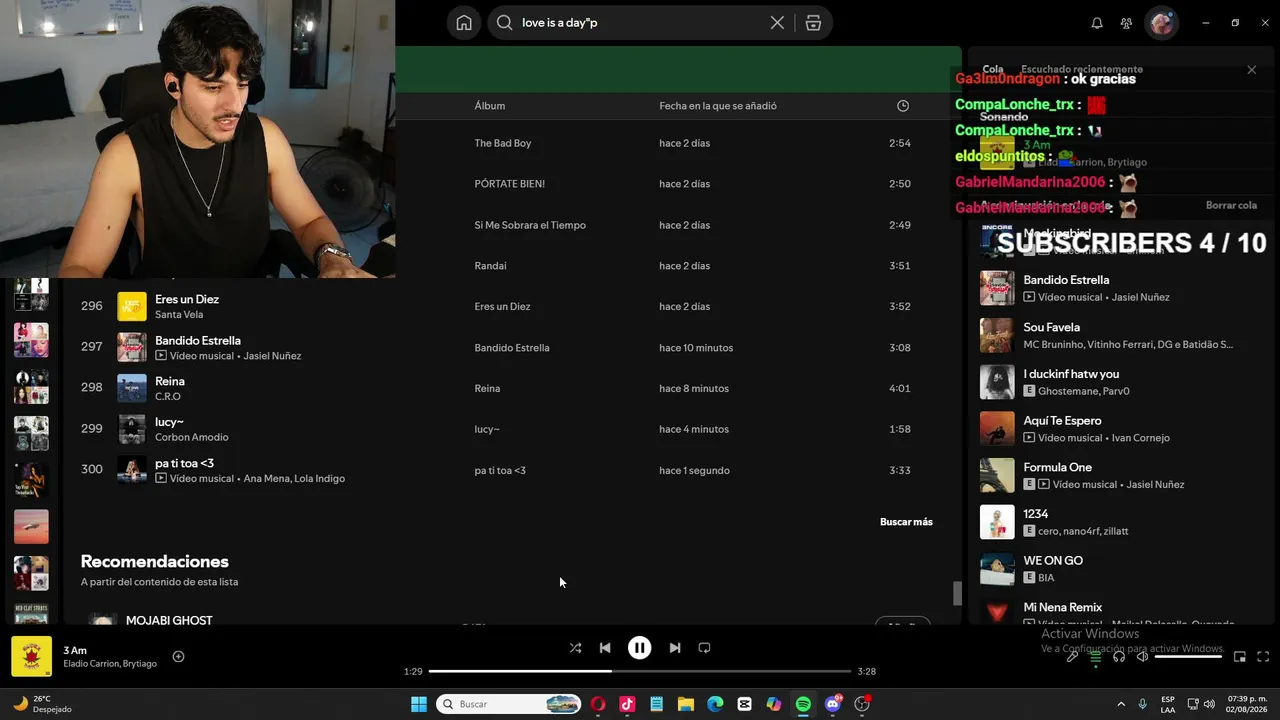This screenshot has height=720, width=1280.
Task: Play 1234 from the queue
Action: pyautogui.click(x=1120, y=522)
